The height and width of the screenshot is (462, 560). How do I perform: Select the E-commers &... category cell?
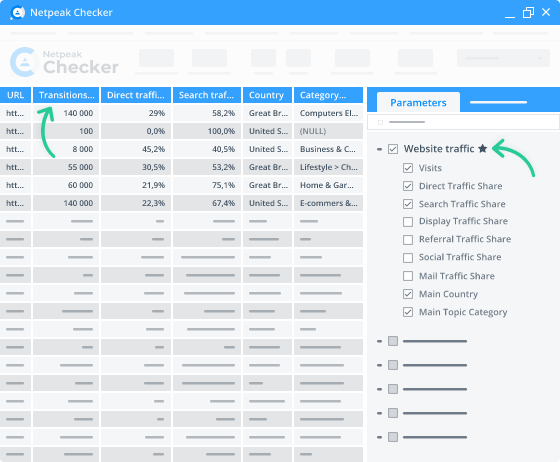(328, 203)
